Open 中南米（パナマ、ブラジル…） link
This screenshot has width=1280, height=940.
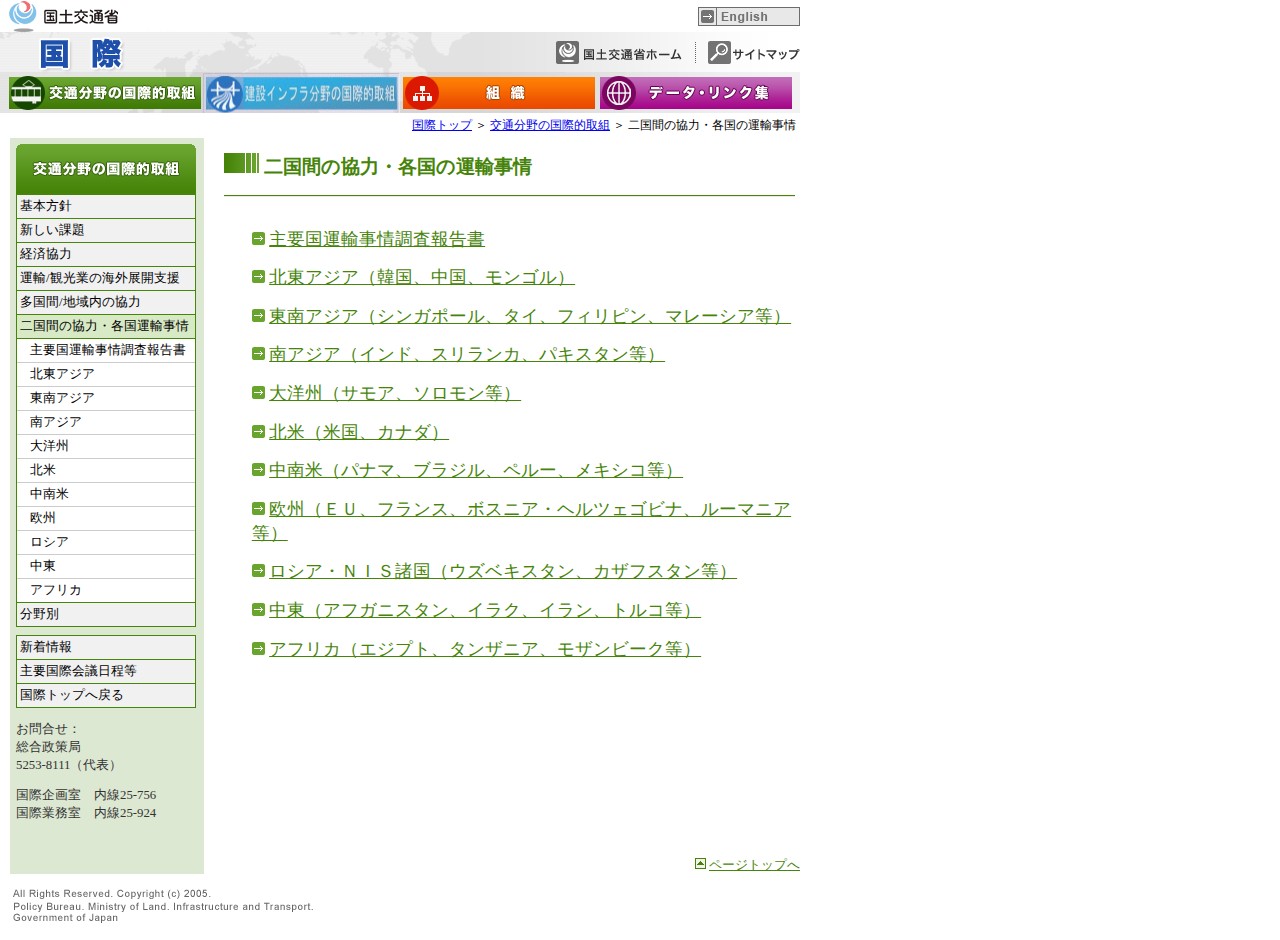point(476,470)
